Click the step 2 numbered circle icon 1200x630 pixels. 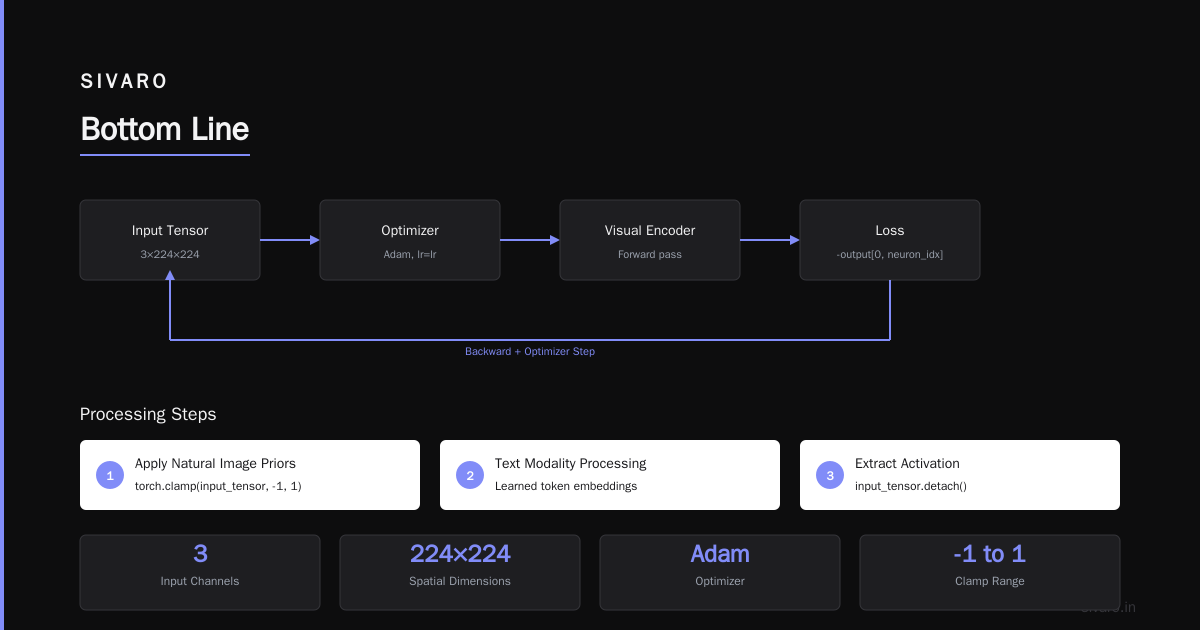[470, 475]
